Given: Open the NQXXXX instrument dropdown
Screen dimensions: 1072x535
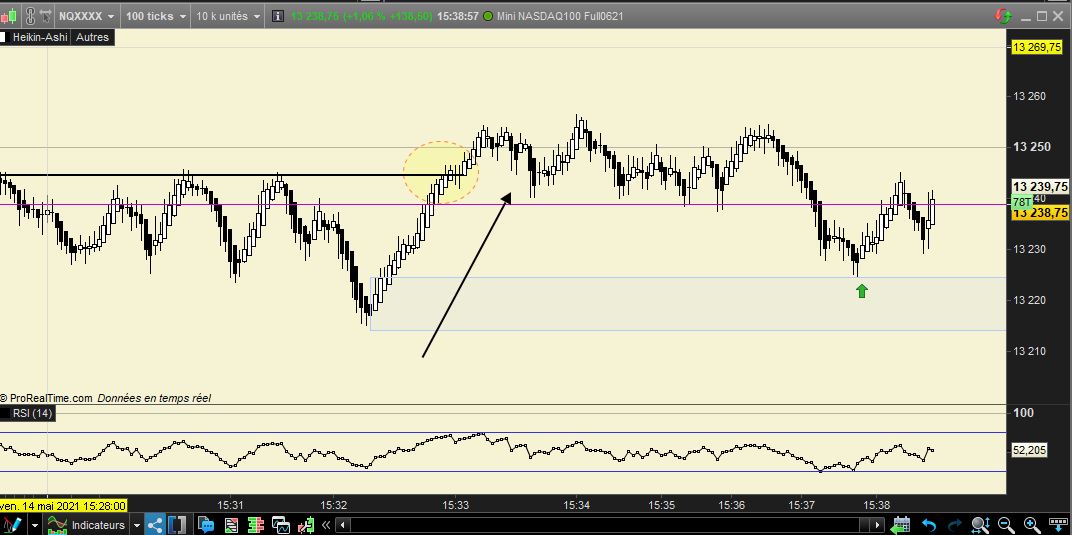Looking at the screenshot, I should (x=86, y=16).
